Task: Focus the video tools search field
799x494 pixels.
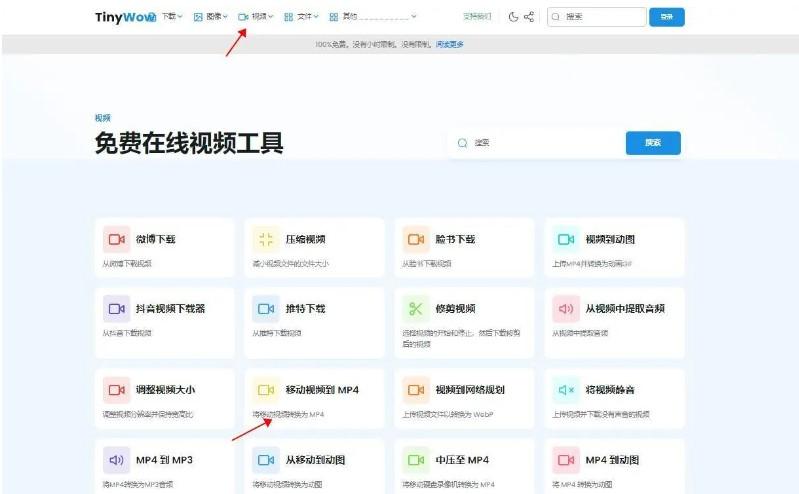Action: (537, 143)
